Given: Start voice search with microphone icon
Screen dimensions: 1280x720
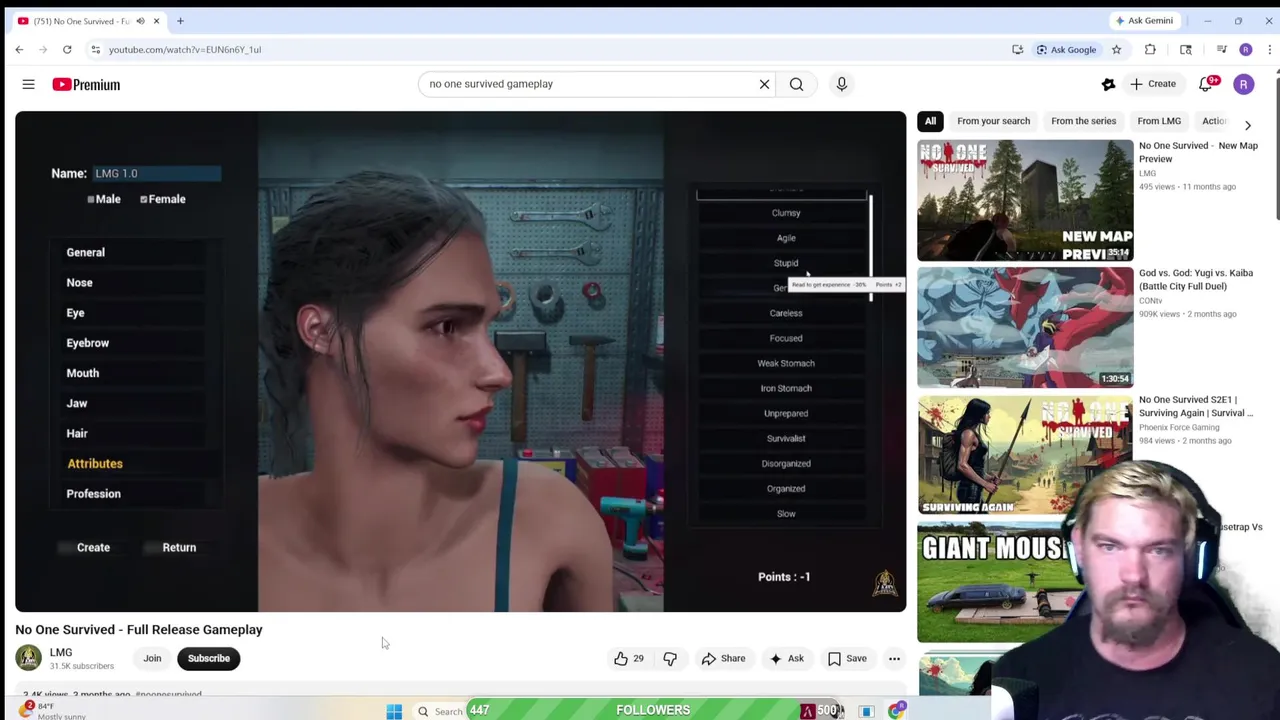Looking at the screenshot, I should click(x=841, y=84).
